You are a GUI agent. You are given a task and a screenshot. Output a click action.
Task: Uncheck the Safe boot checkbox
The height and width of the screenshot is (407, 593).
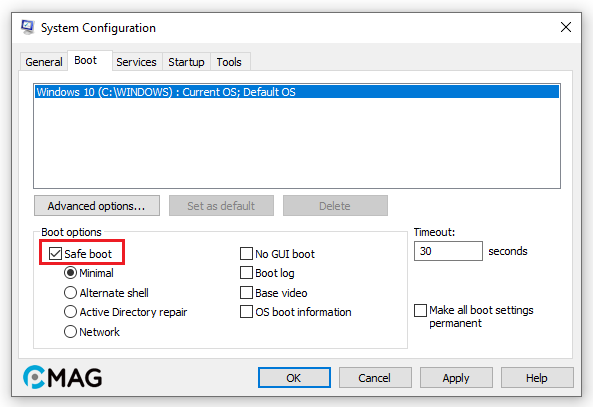(x=55, y=253)
